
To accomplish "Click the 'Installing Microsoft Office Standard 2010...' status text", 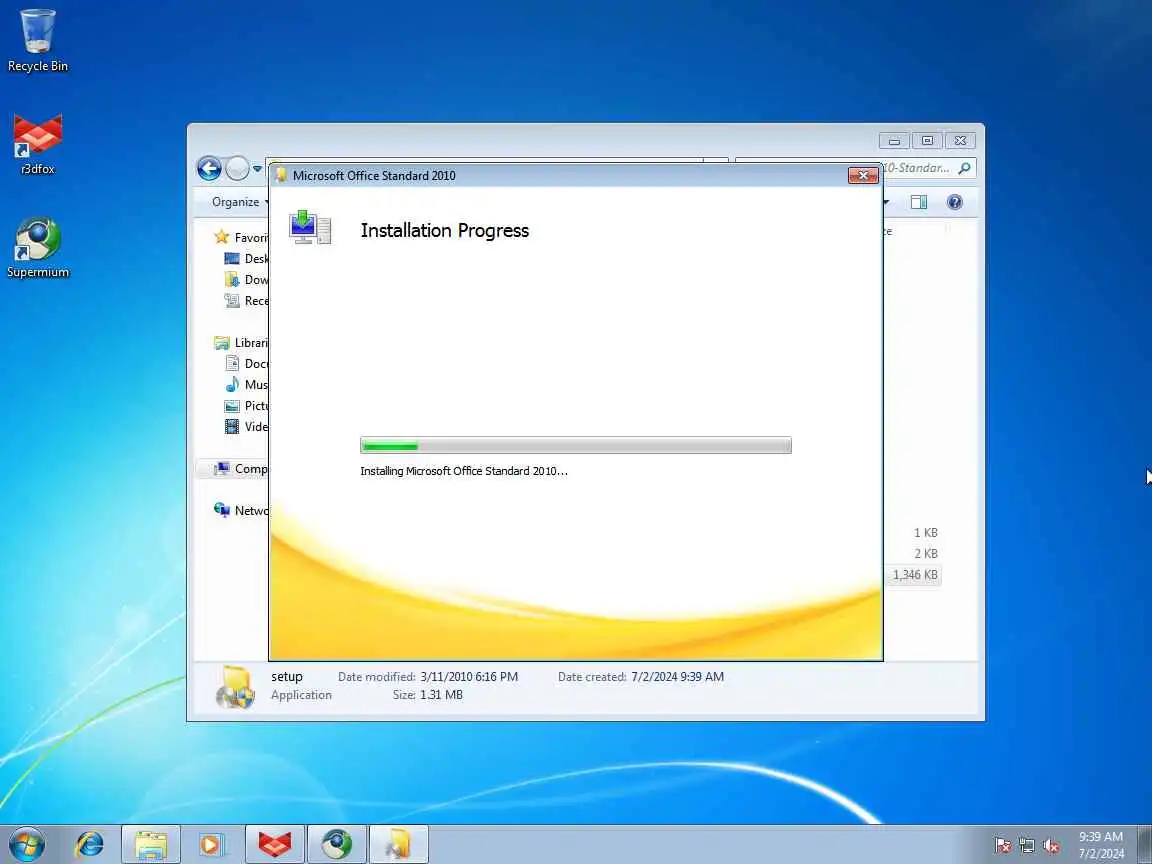I will (464, 471).
